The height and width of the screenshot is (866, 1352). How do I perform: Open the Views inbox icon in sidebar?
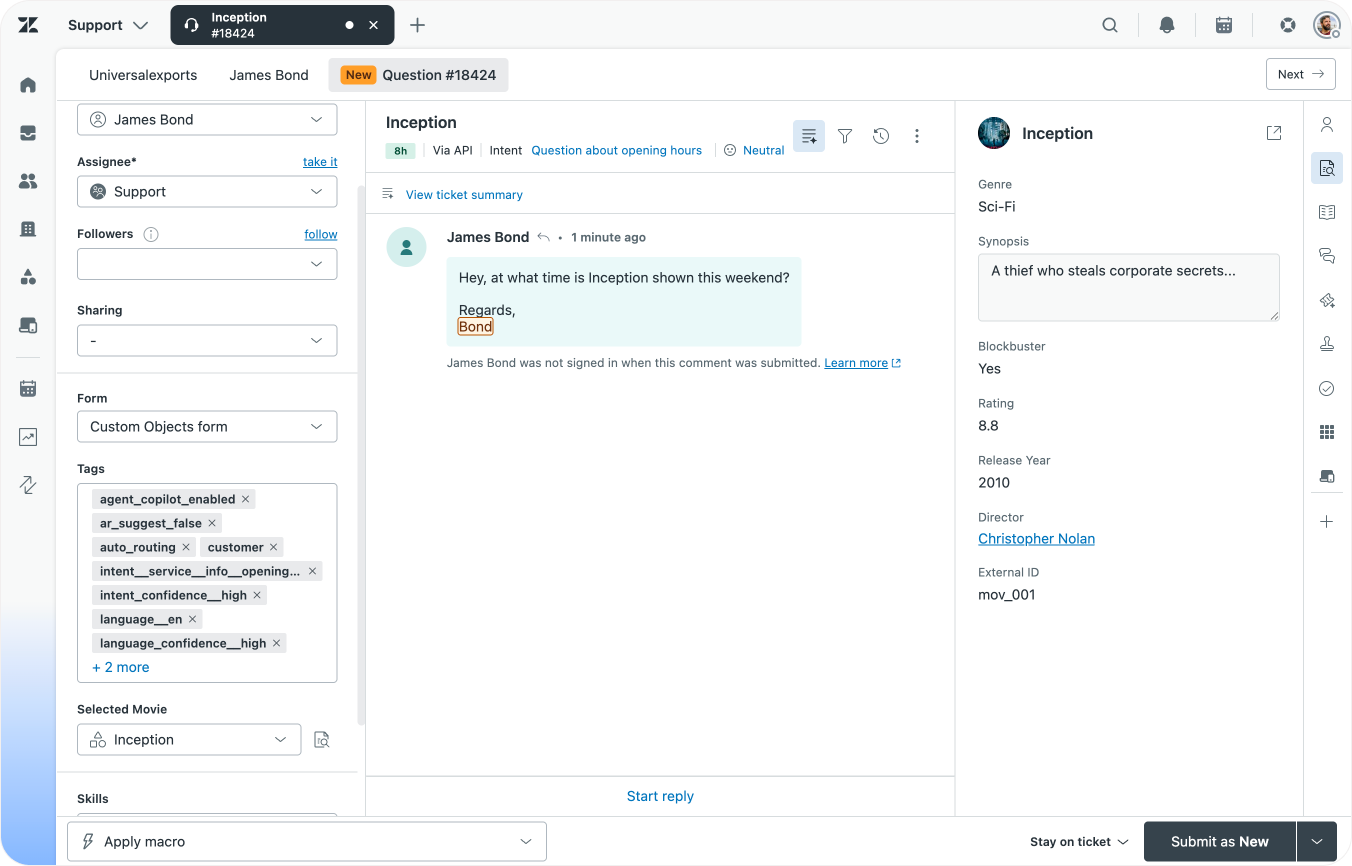click(x=28, y=133)
